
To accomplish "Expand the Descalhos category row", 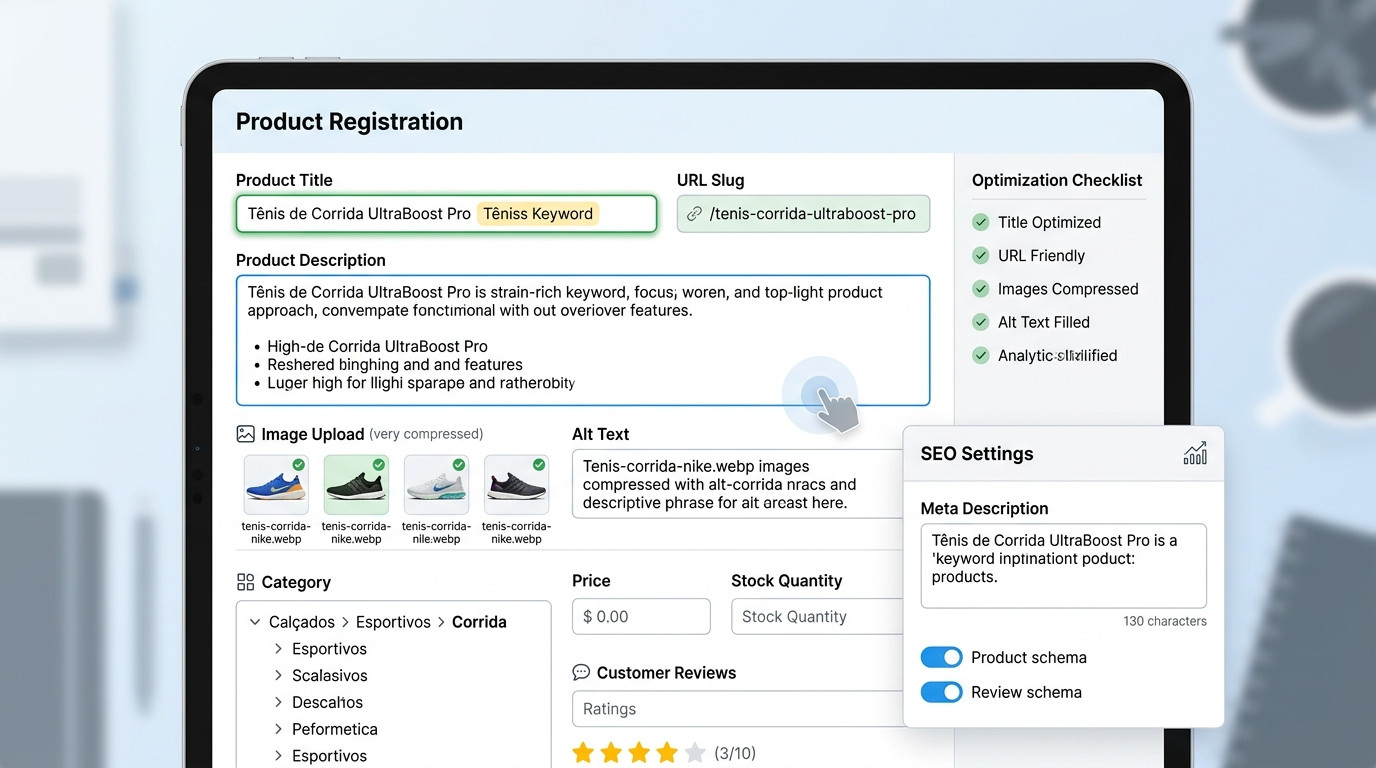I will [x=278, y=703].
